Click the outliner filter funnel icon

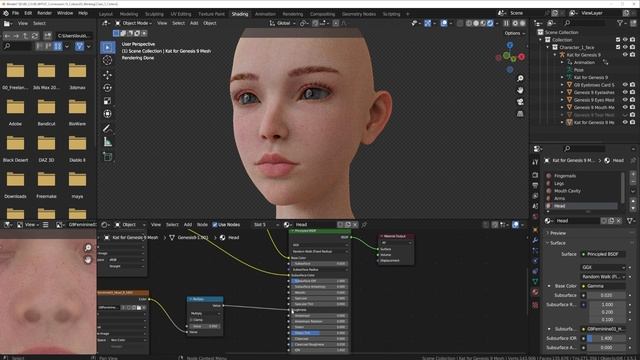[x=620, y=23]
